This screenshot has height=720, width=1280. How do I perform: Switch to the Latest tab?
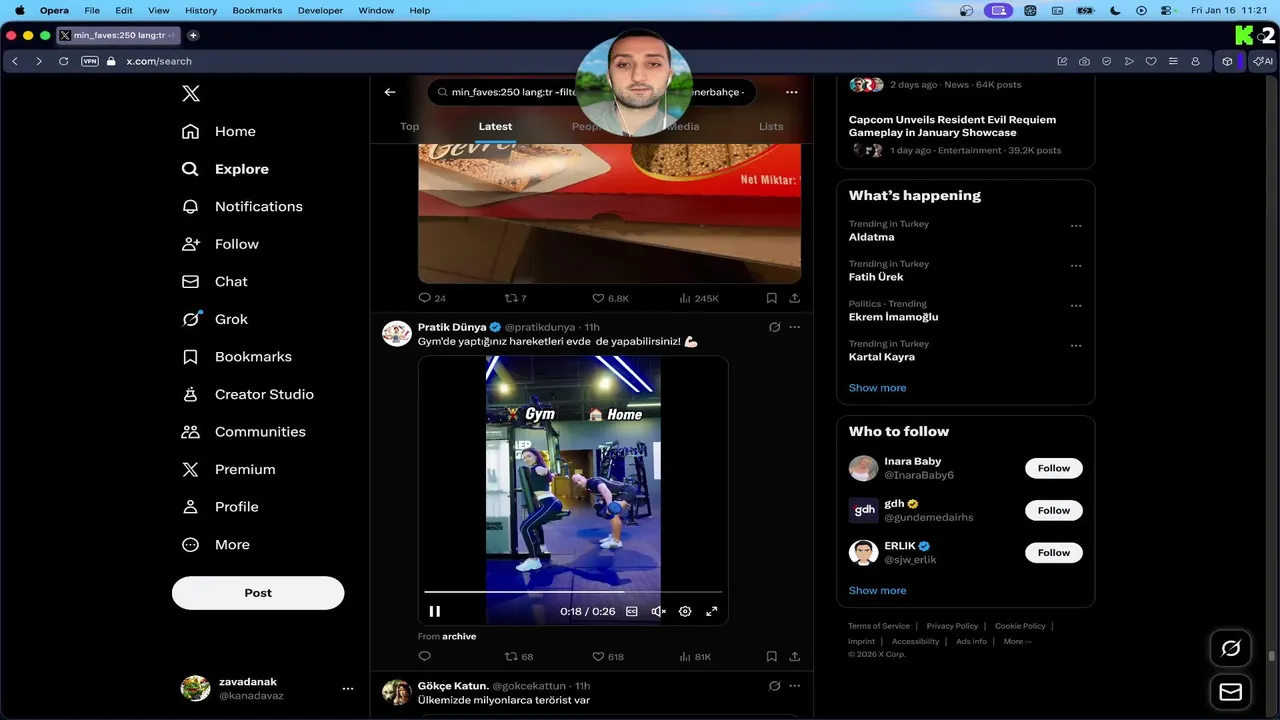pos(495,126)
